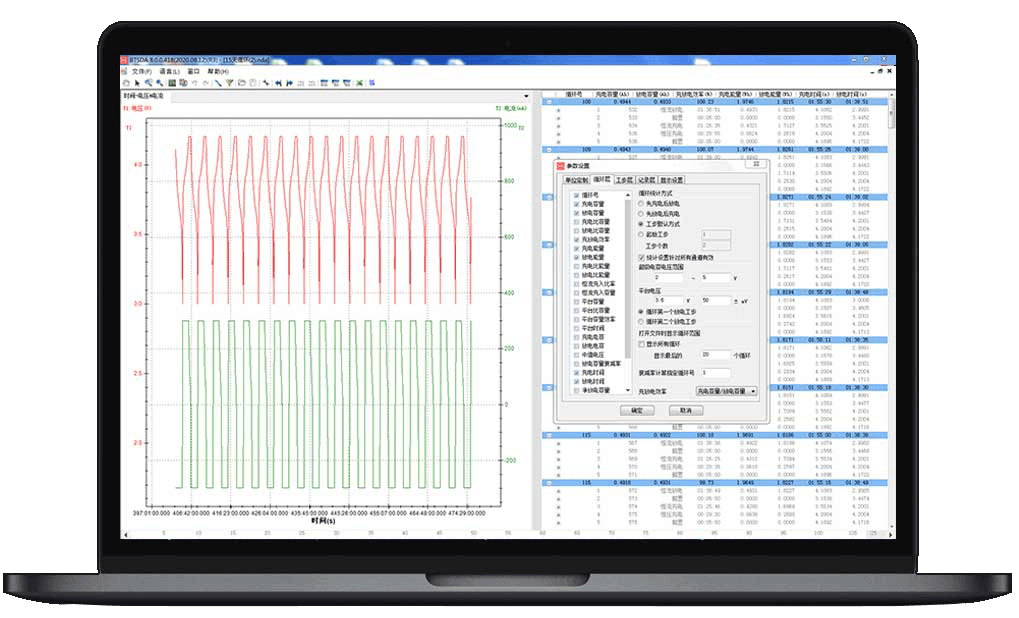Toggle the 放电容量 checkbox in list
This screenshot has height=618, width=1019.
pyautogui.click(x=576, y=213)
